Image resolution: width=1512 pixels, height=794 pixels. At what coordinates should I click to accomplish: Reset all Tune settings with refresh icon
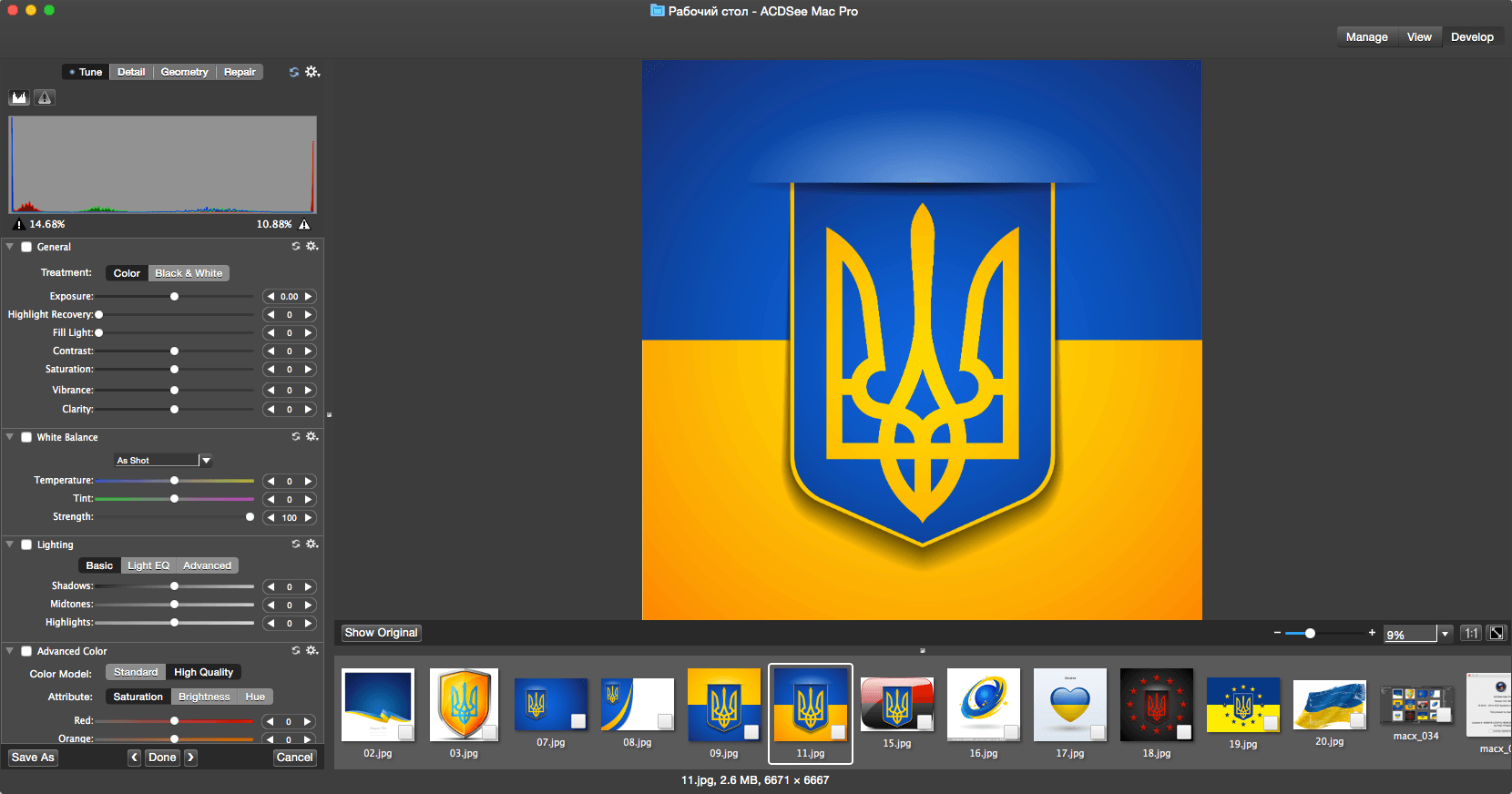[294, 72]
